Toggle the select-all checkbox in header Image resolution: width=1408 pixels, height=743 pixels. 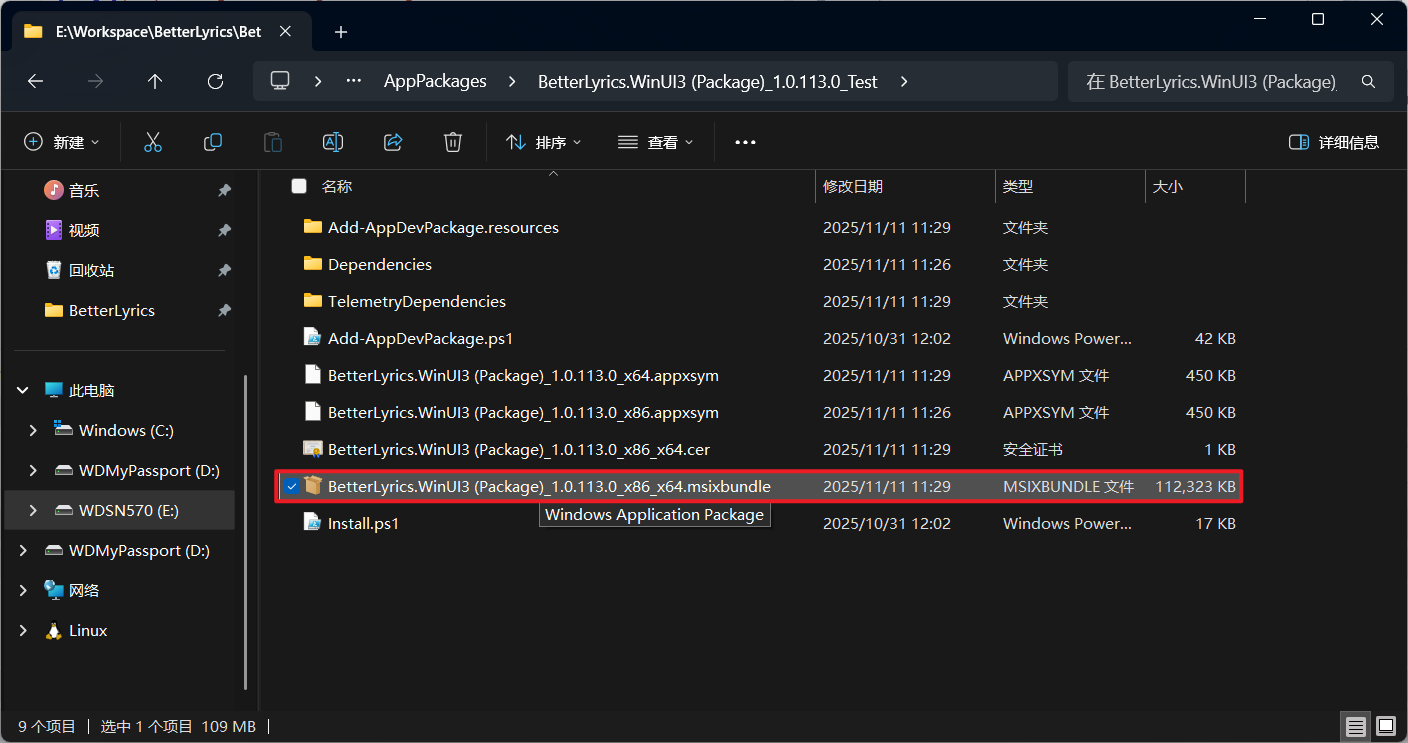pos(299,186)
